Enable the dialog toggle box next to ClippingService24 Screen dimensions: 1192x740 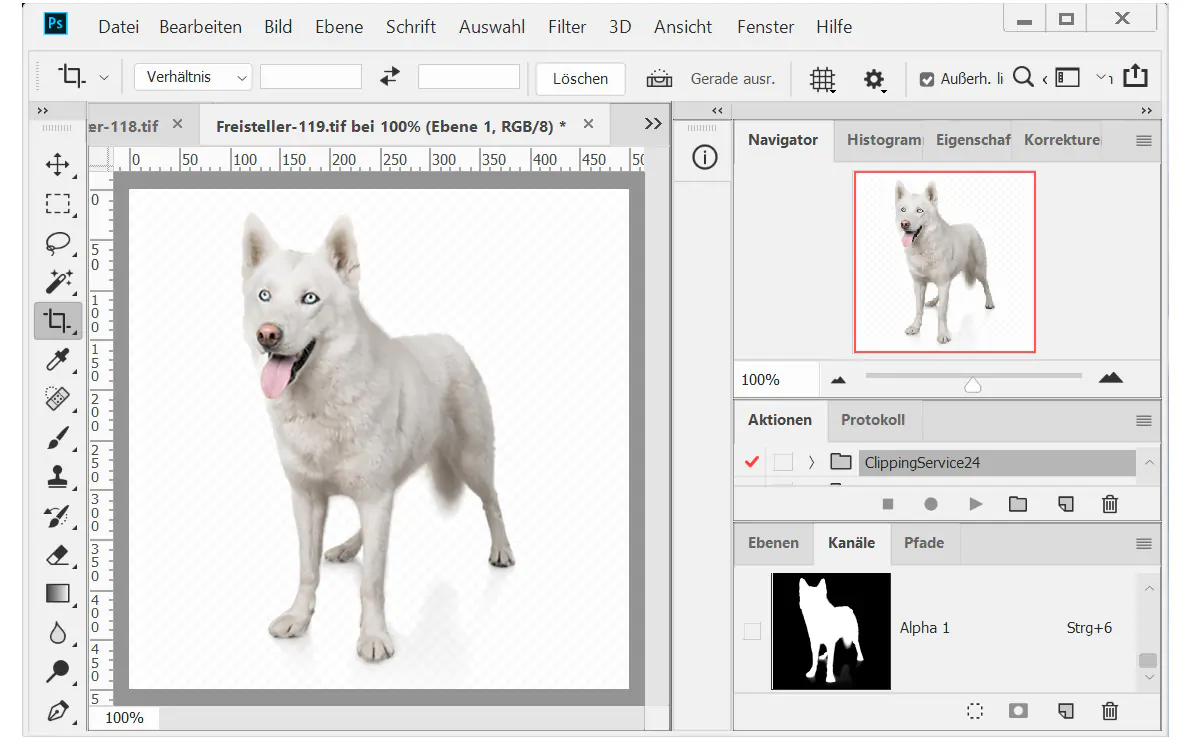tap(784, 462)
